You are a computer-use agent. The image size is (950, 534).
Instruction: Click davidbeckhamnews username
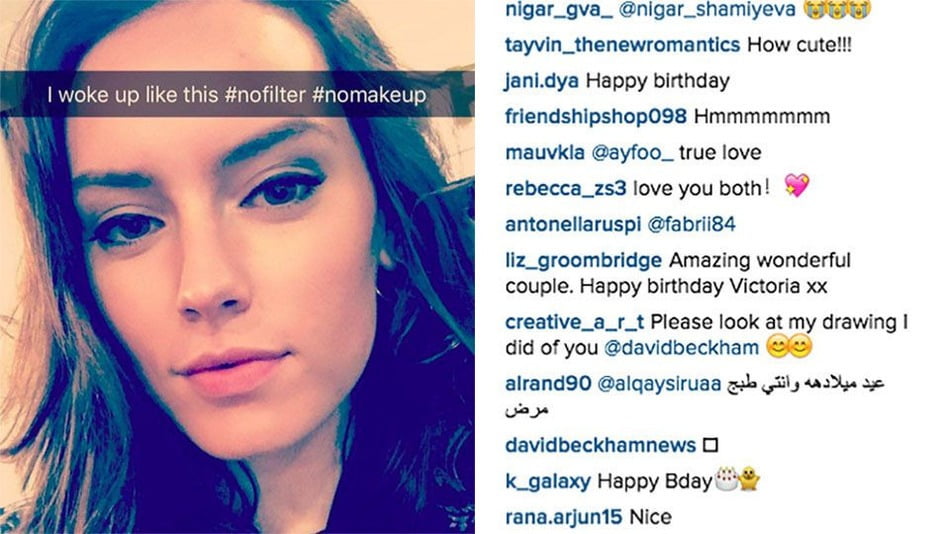[x=599, y=445]
